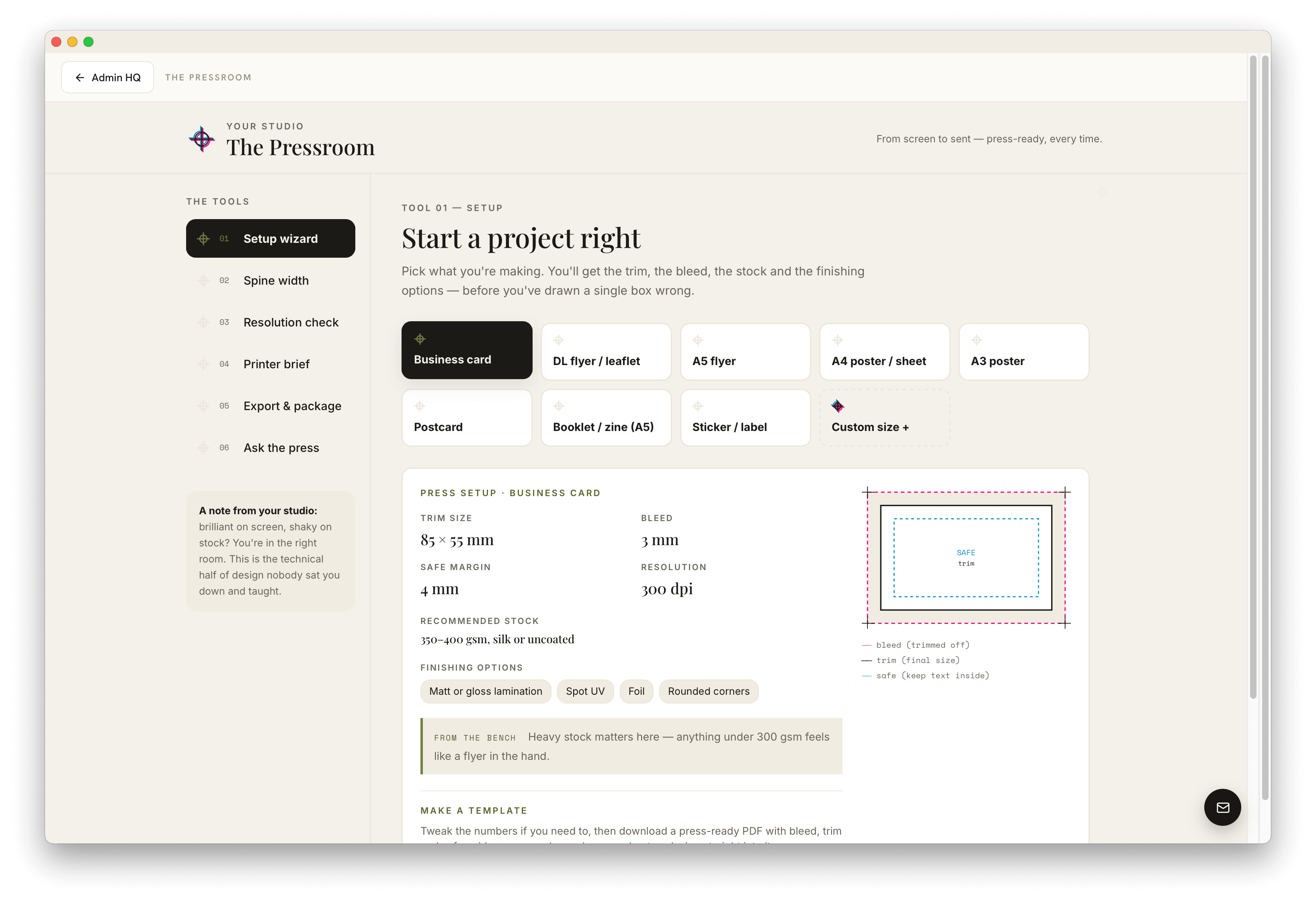
Task: Pick the A4 poster / sheet format
Action: tap(885, 352)
